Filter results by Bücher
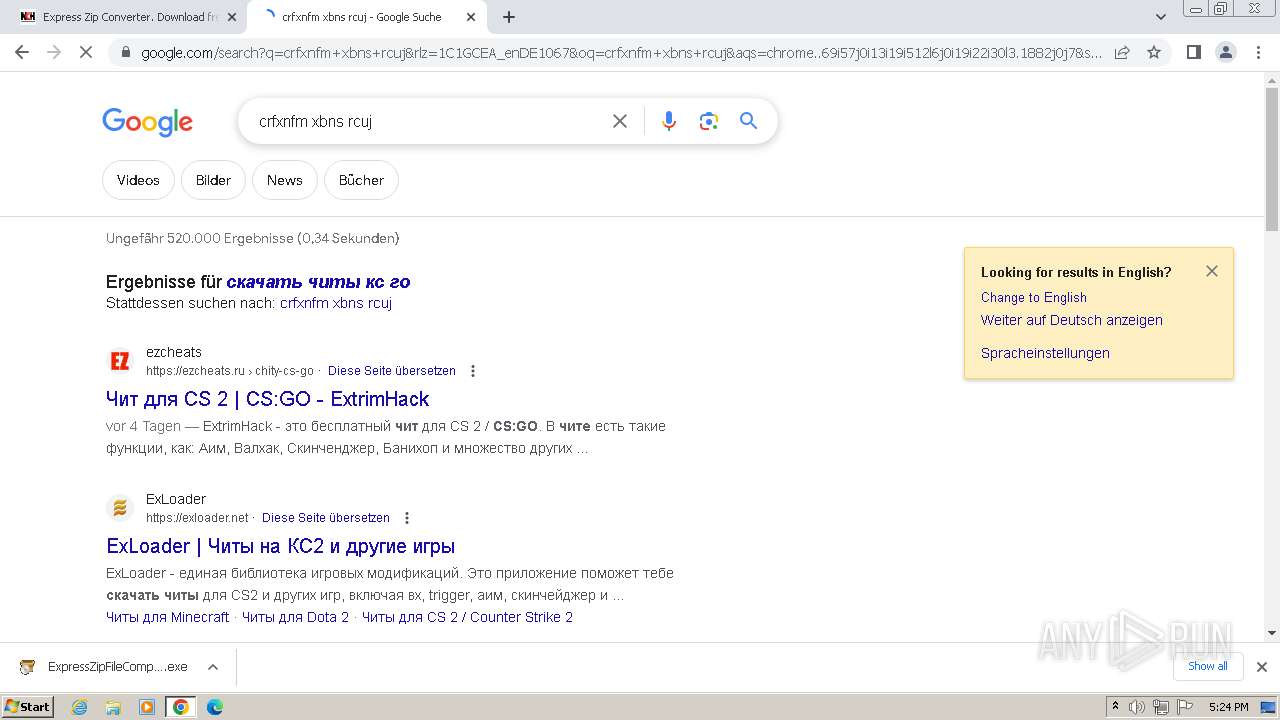This screenshot has height=720, width=1280. pos(361,180)
